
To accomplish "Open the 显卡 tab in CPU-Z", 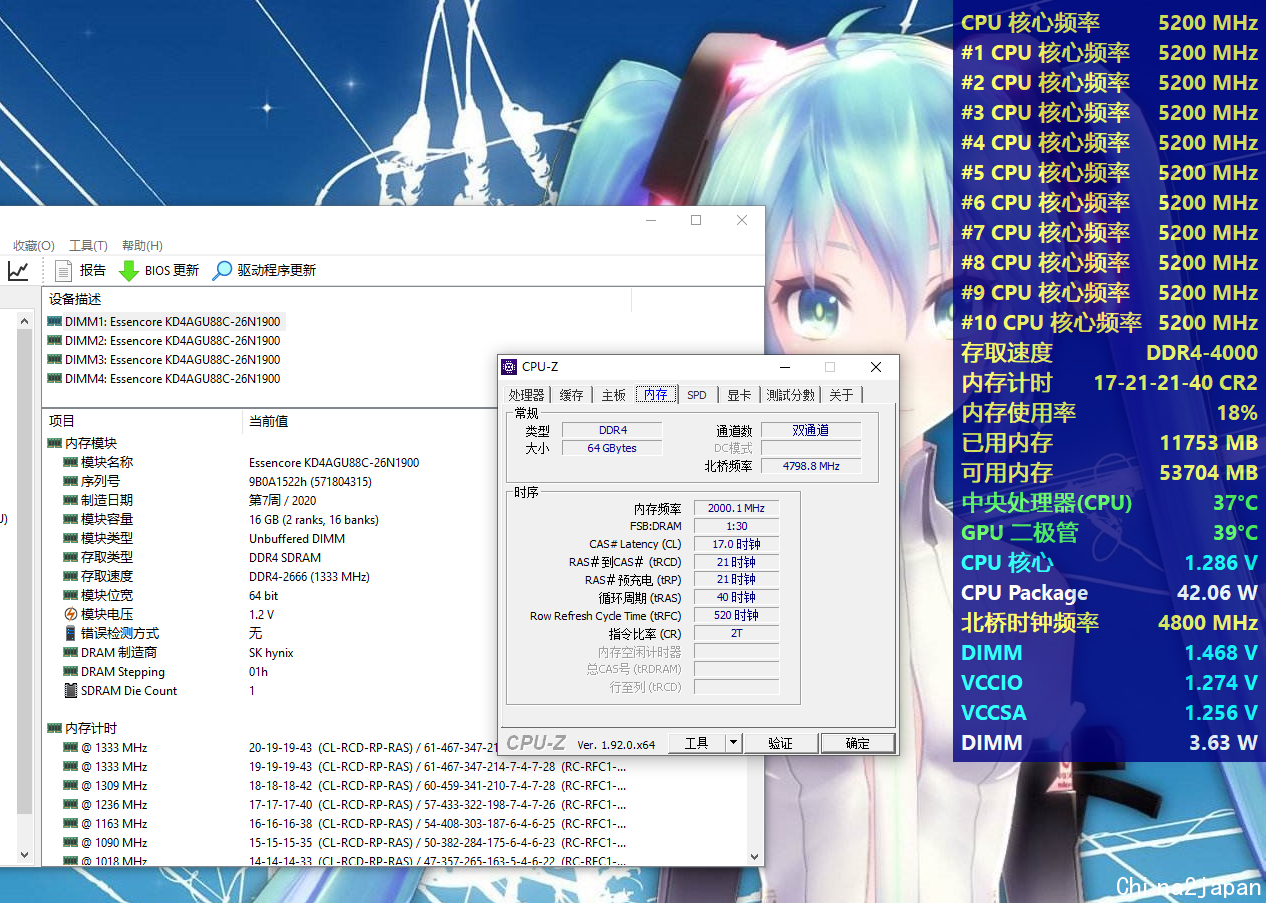I will (x=739, y=395).
